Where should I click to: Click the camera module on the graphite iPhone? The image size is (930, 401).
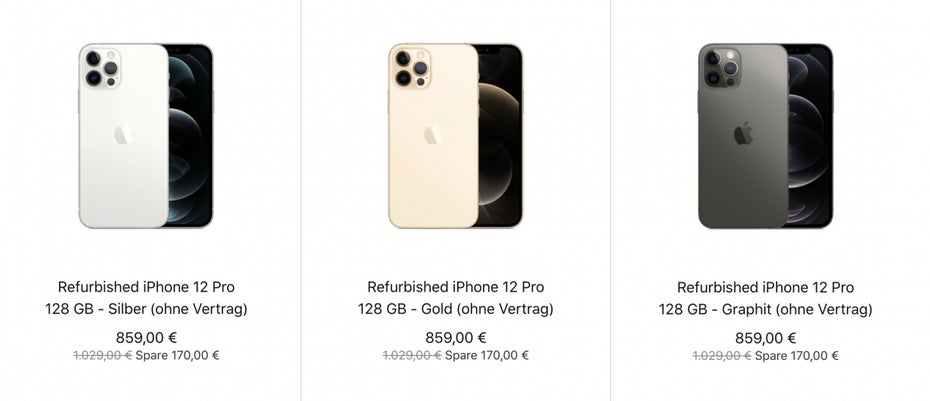point(721,66)
